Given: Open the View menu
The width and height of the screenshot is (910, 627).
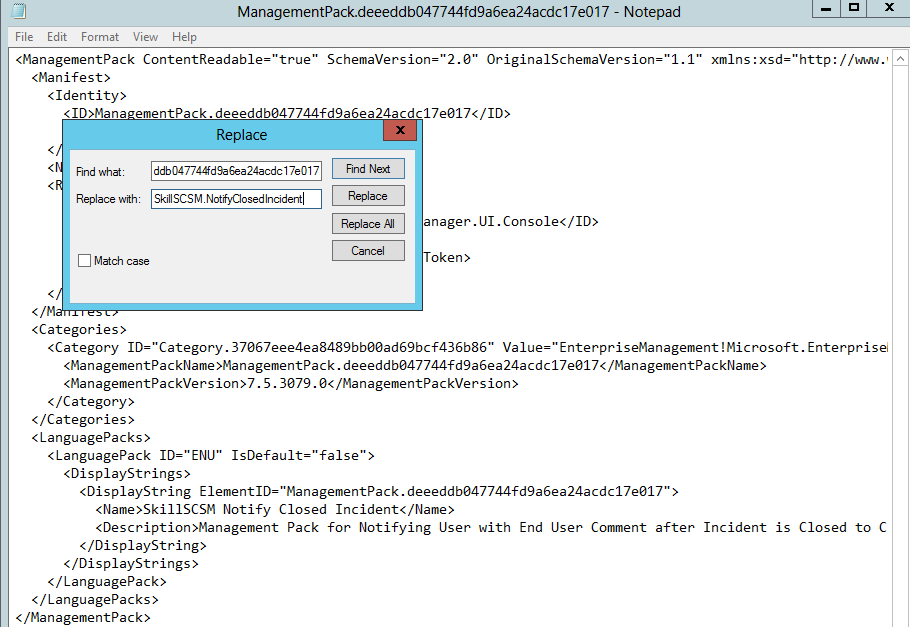Looking at the screenshot, I should 145,37.
